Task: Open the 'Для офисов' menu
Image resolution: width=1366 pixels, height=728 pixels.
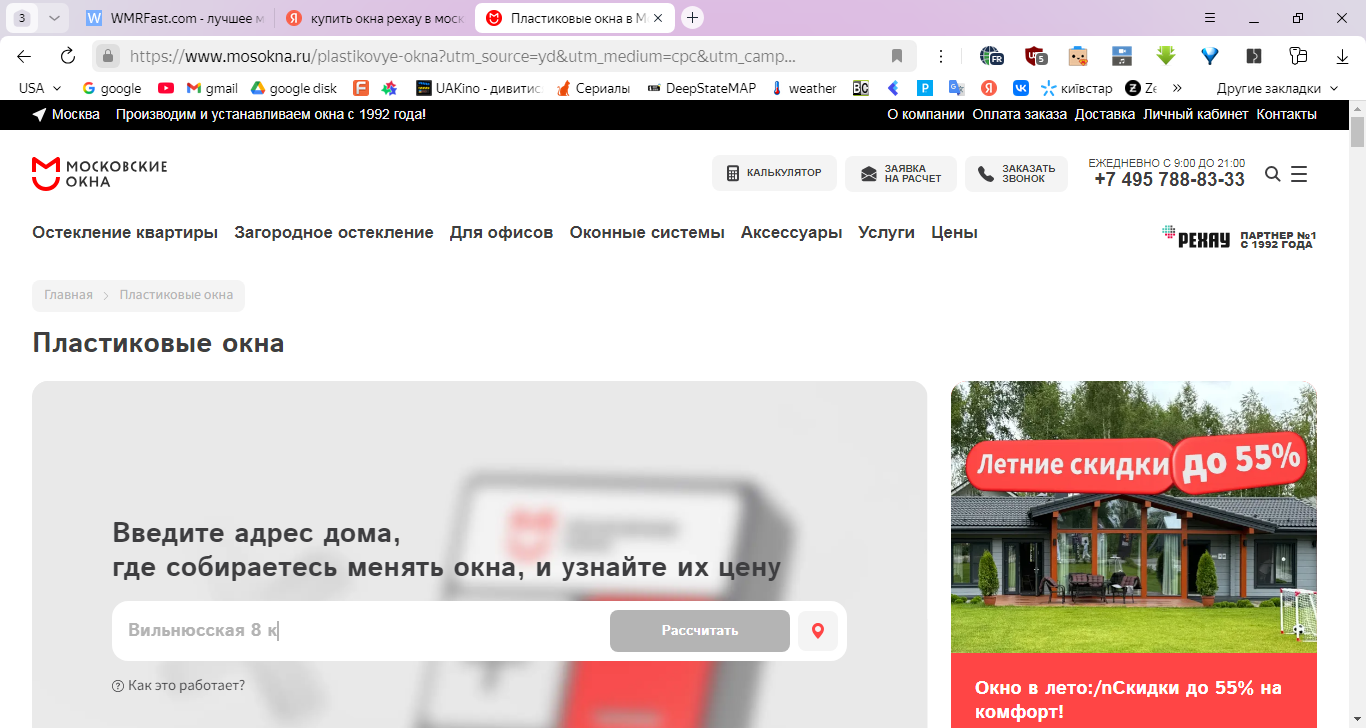Action: (501, 232)
